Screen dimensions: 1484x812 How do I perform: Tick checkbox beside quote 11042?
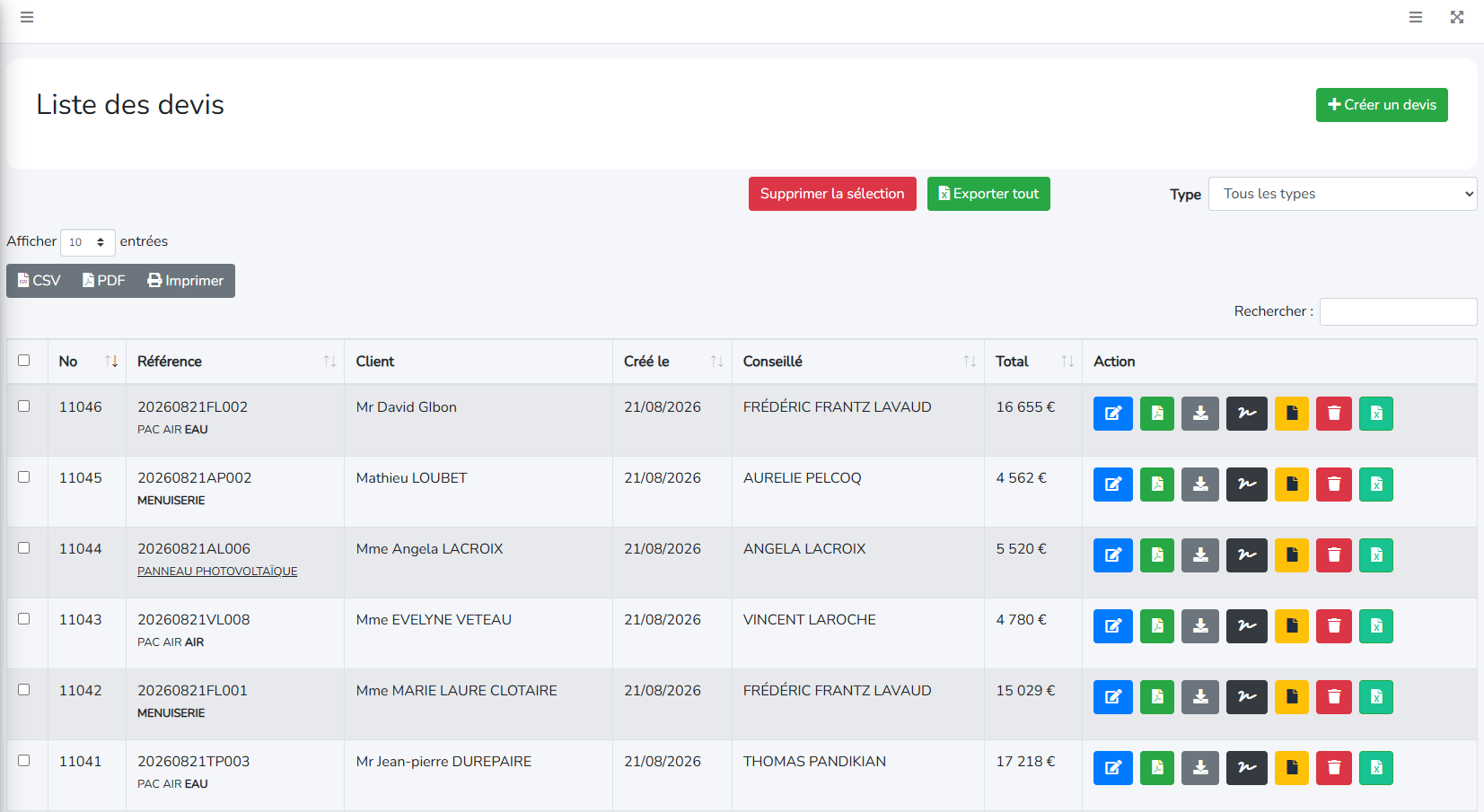tap(24, 690)
